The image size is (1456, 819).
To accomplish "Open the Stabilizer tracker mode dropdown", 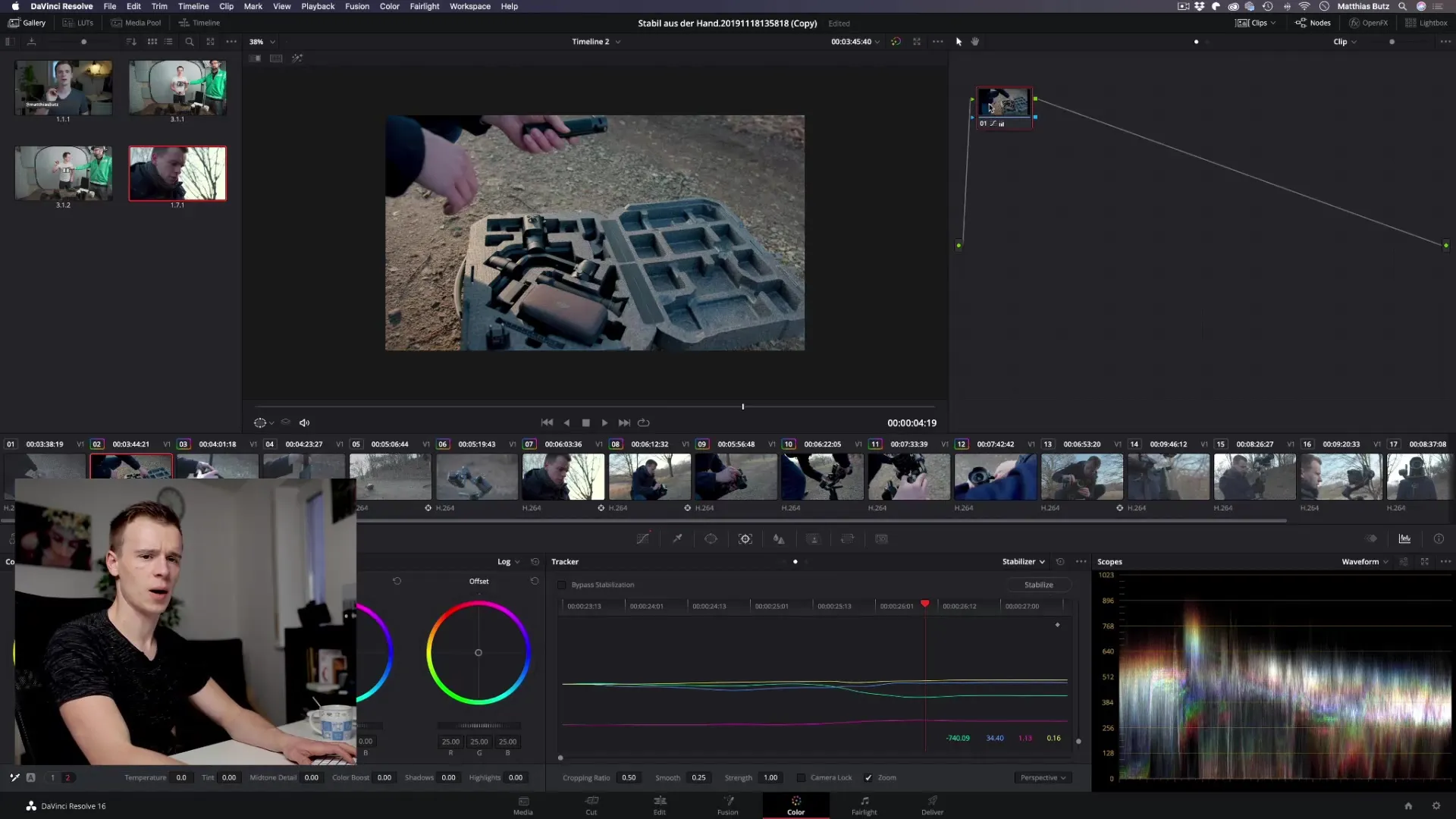I will tap(1023, 562).
